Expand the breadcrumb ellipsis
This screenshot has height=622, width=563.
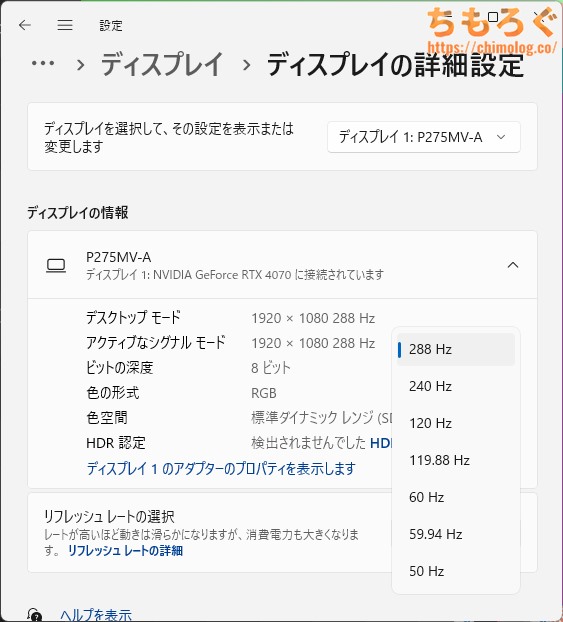tap(43, 63)
